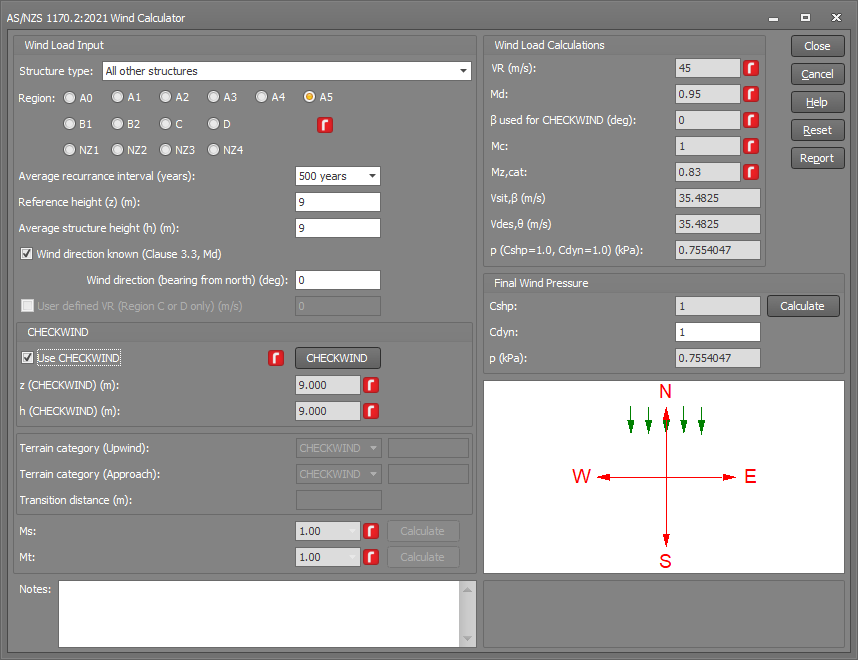The width and height of the screenshot is (858, 660).
Task: Select cyclonic region C
Action: coord(166,124)
